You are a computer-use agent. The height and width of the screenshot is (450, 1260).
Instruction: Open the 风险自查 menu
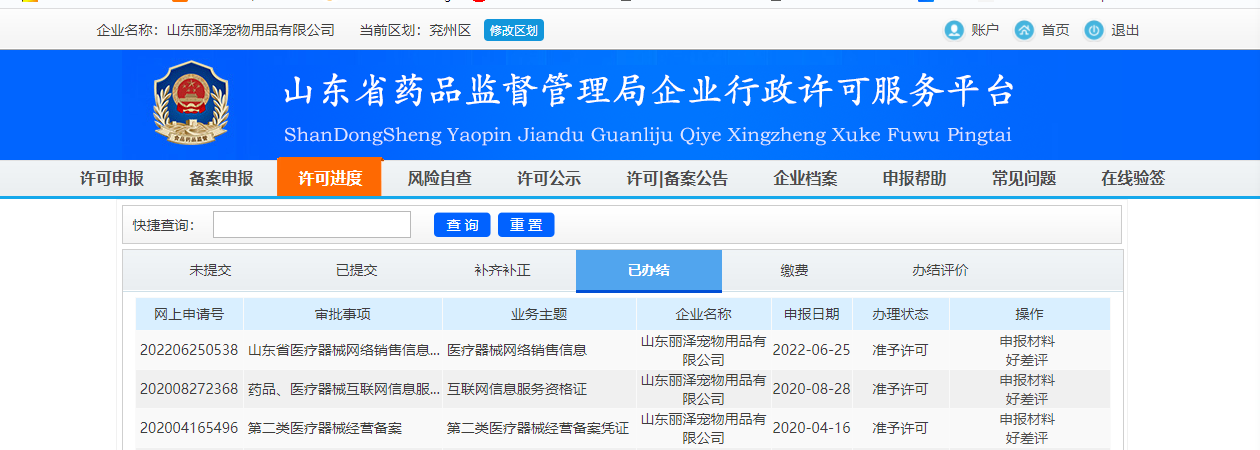(x=440, y=179)
